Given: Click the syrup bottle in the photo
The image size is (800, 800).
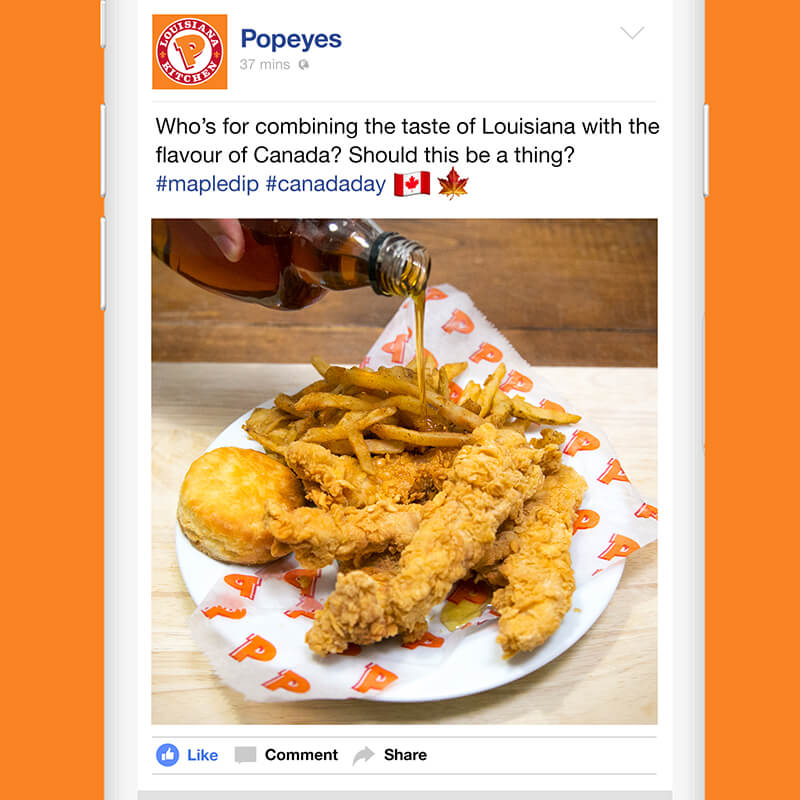Looking at the screenshot, I should tap(291, 263).
